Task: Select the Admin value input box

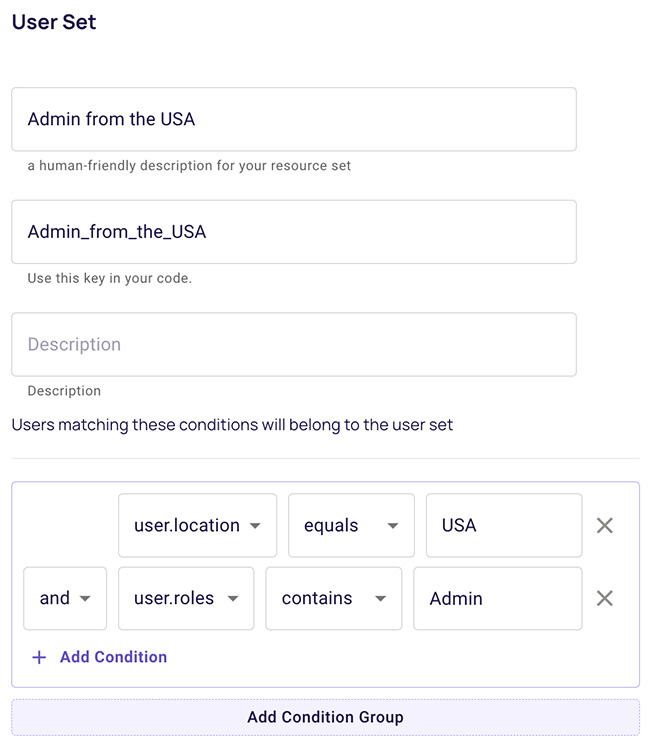Action: click(x=497, y=598)
